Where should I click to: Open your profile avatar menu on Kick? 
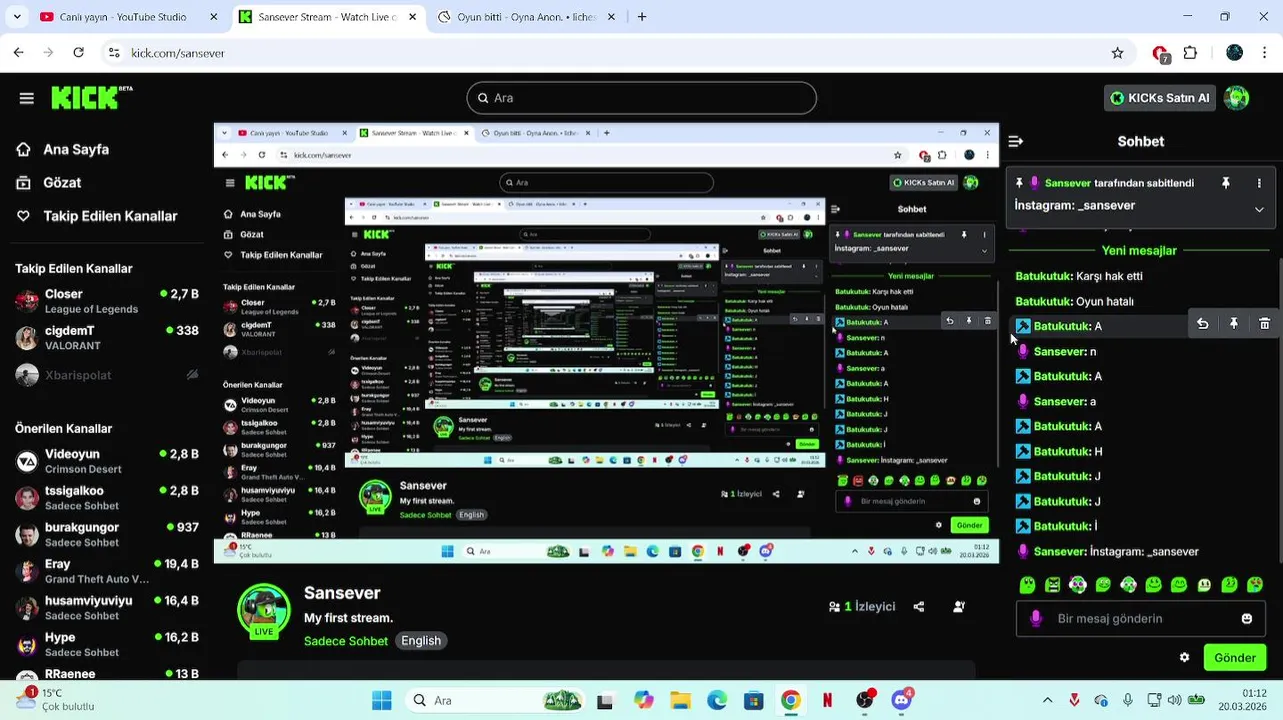click(x=1237, y=98)
